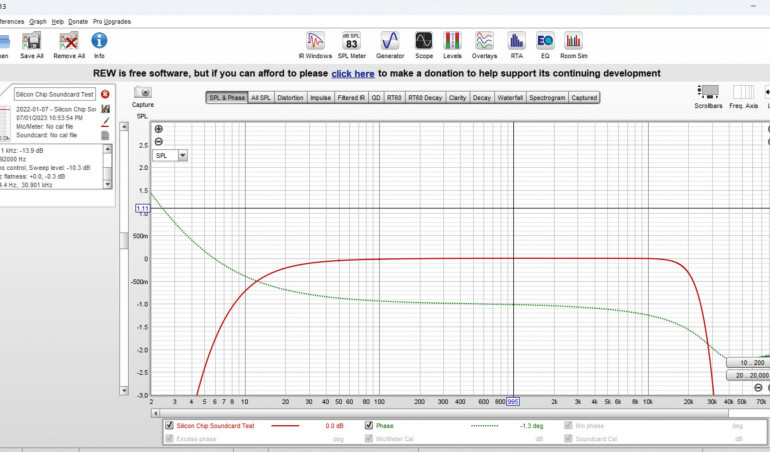Screen dimensions: 770x452
Task: Set frequency range to 20..20,000
Action: 754,374
